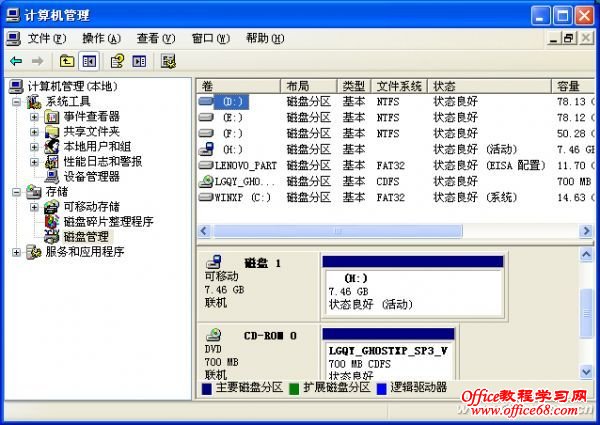
Task: Click the (D:) volume drive icon
Action: [x=206, y=101]
